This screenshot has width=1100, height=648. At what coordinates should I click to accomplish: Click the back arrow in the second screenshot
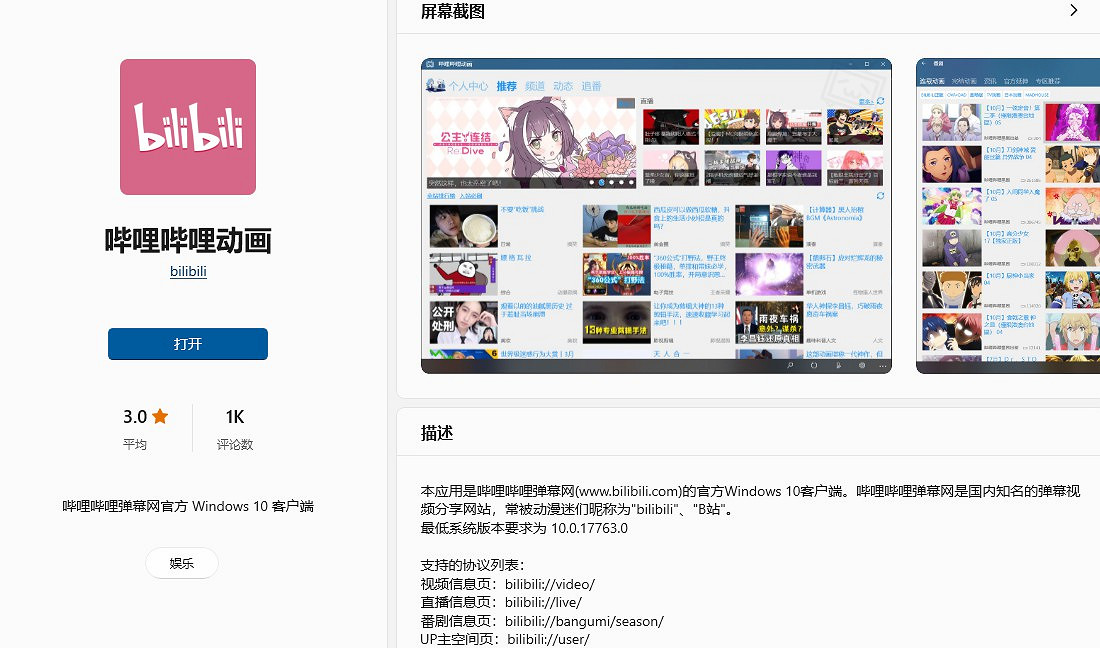(925, 64)
